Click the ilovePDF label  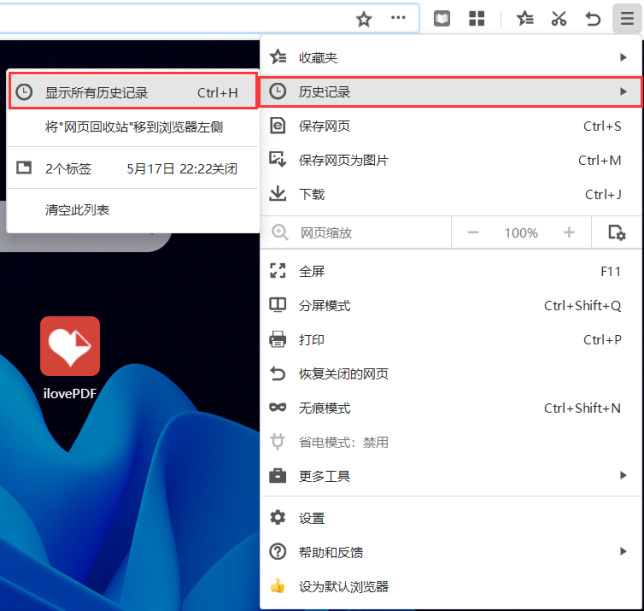(70, 393)
